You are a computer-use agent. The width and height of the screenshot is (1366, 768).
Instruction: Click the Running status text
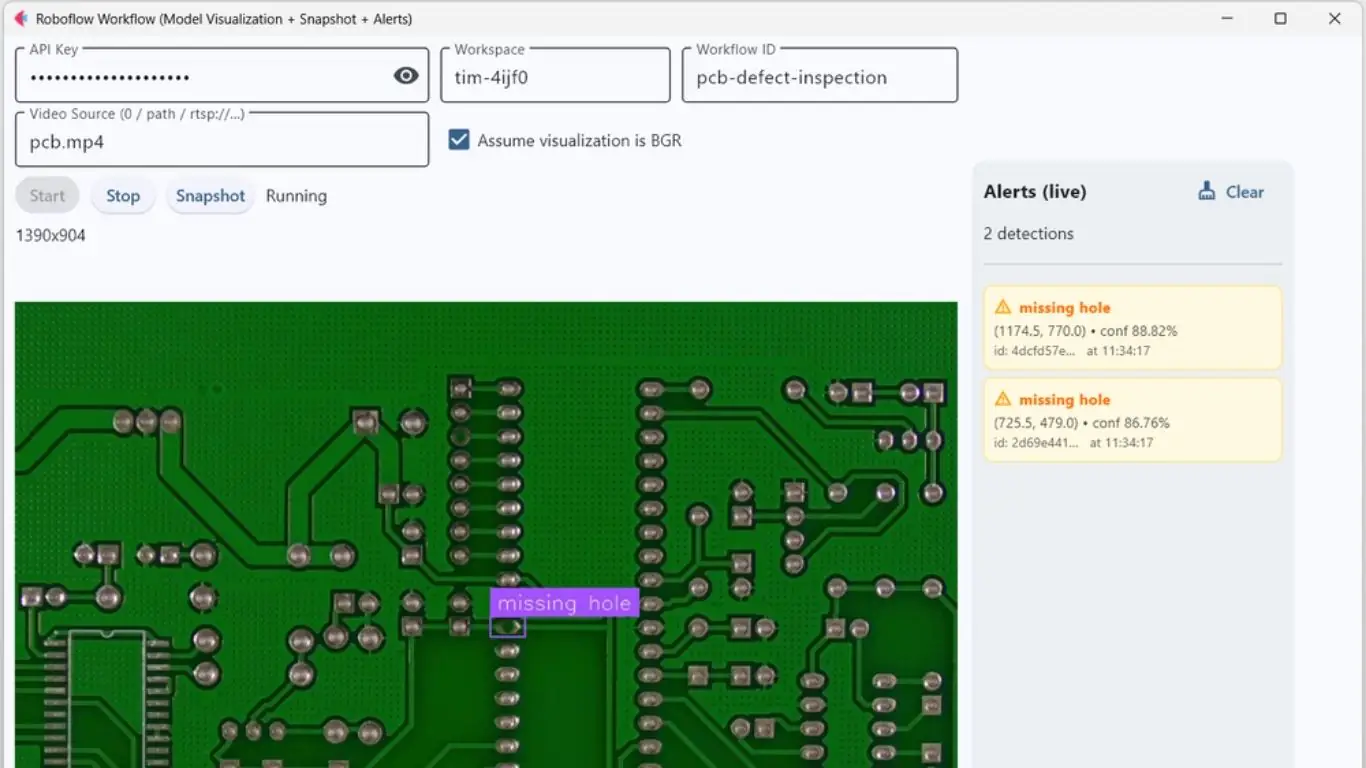click(296, 196)
